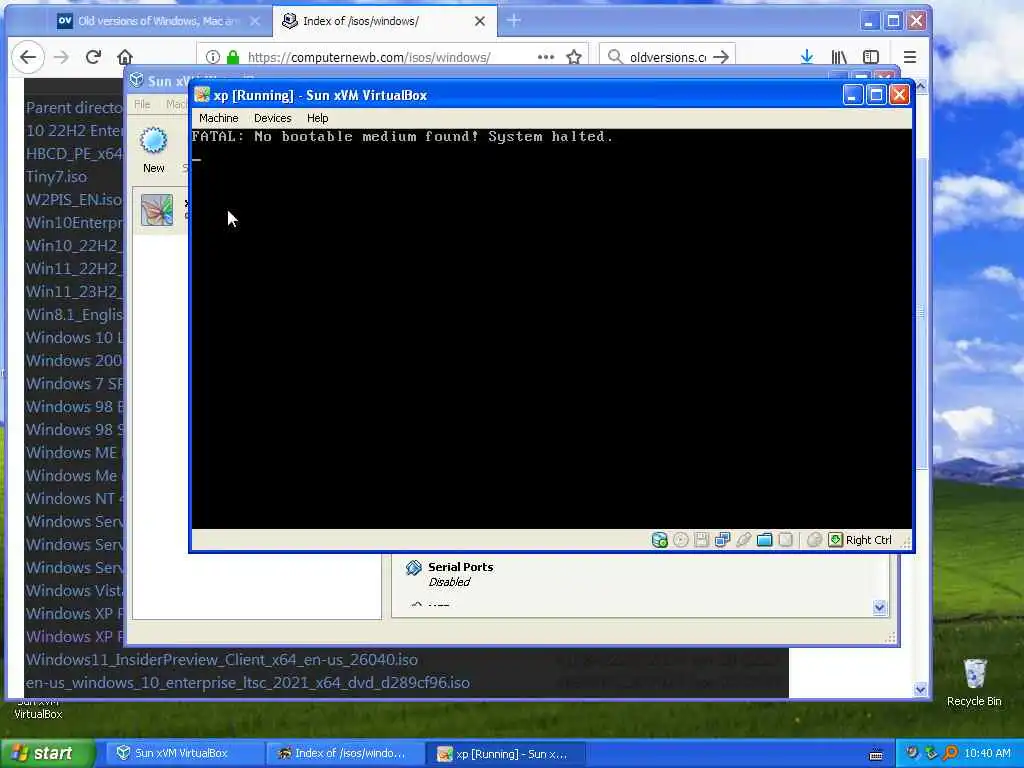
Task: Click network adapters icon in VM status bar
Action: pyautogui.click(x=722, y=539)
